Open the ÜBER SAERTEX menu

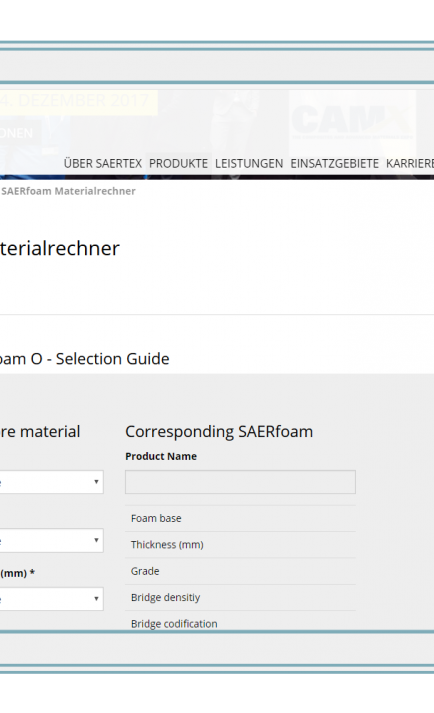[x=102, y=163]
